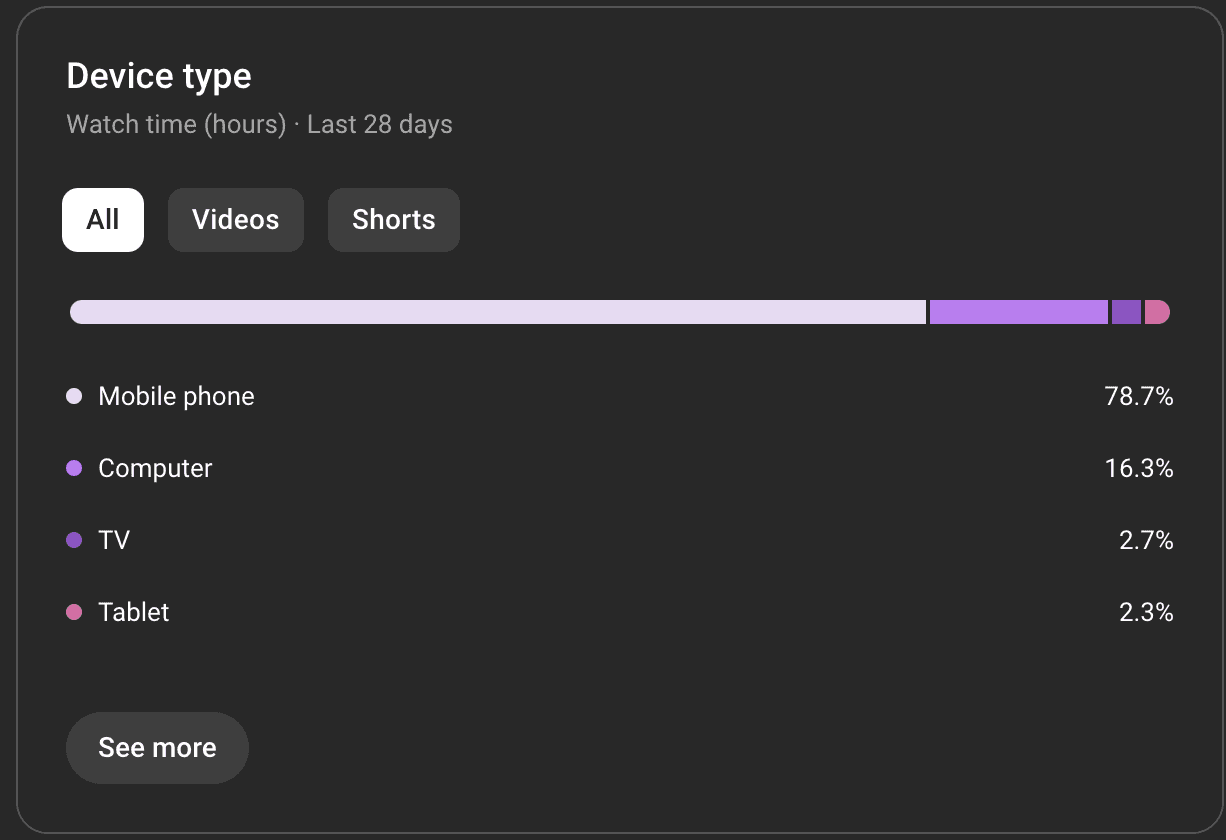
Task: Switch to the Shorts filter chip
Action: (394, 220)
